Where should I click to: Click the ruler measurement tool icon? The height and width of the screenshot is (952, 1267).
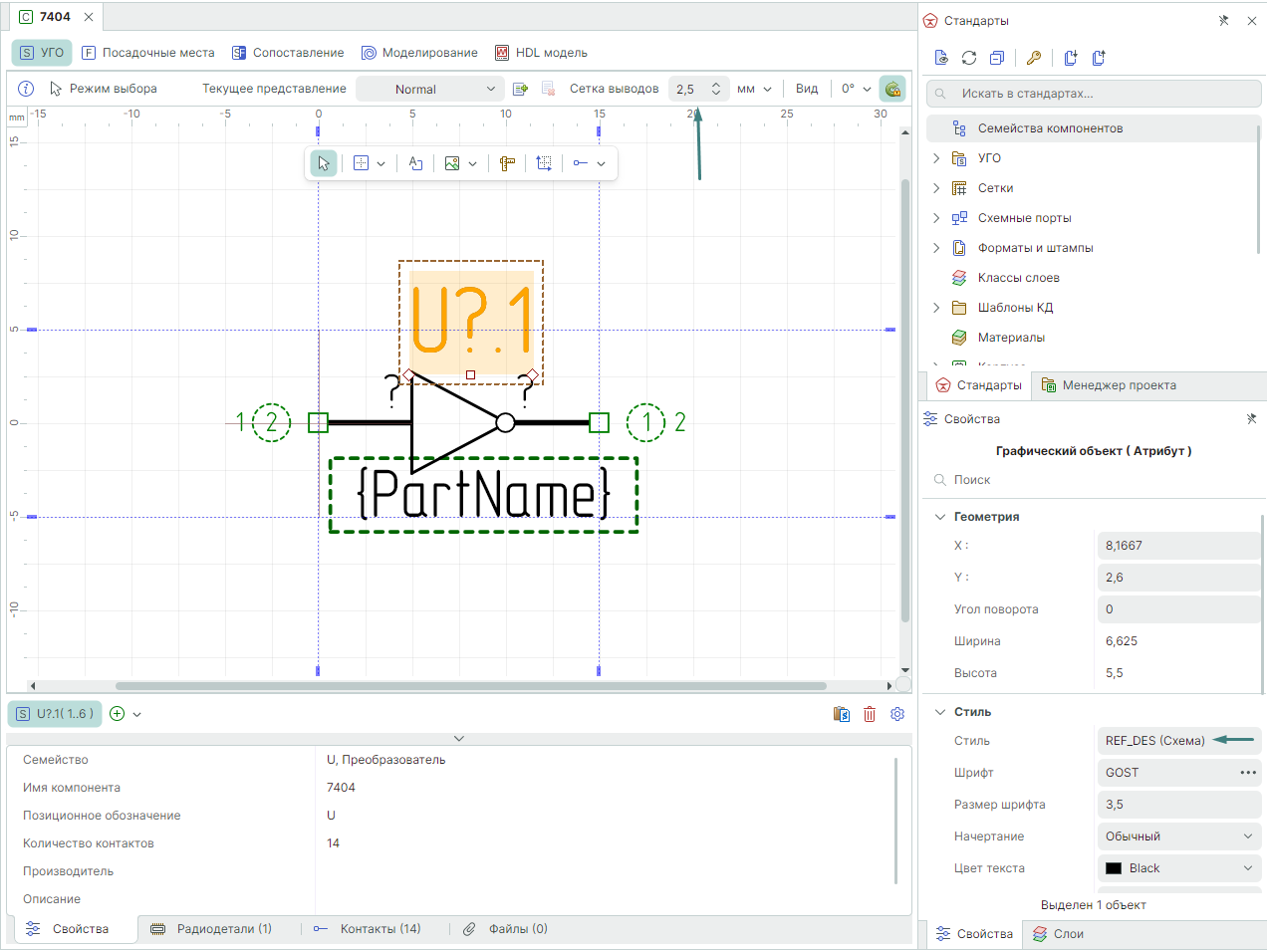(x=507, y=163)
